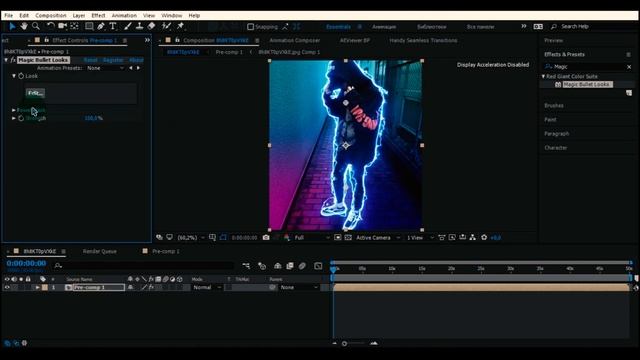Switch to the Essentials workspace

point(338,27)
